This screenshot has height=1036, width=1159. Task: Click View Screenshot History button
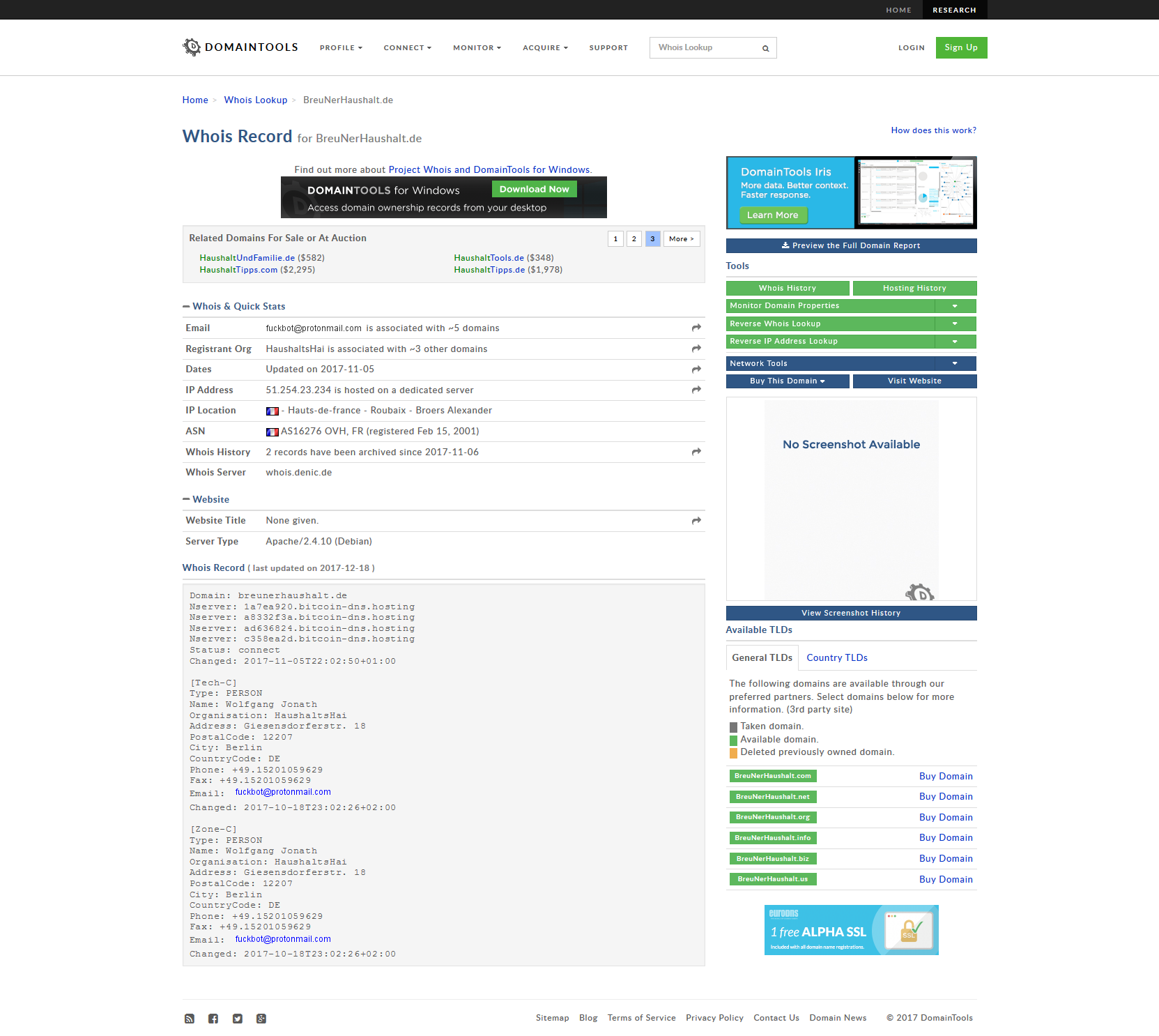tap(851, 613)
